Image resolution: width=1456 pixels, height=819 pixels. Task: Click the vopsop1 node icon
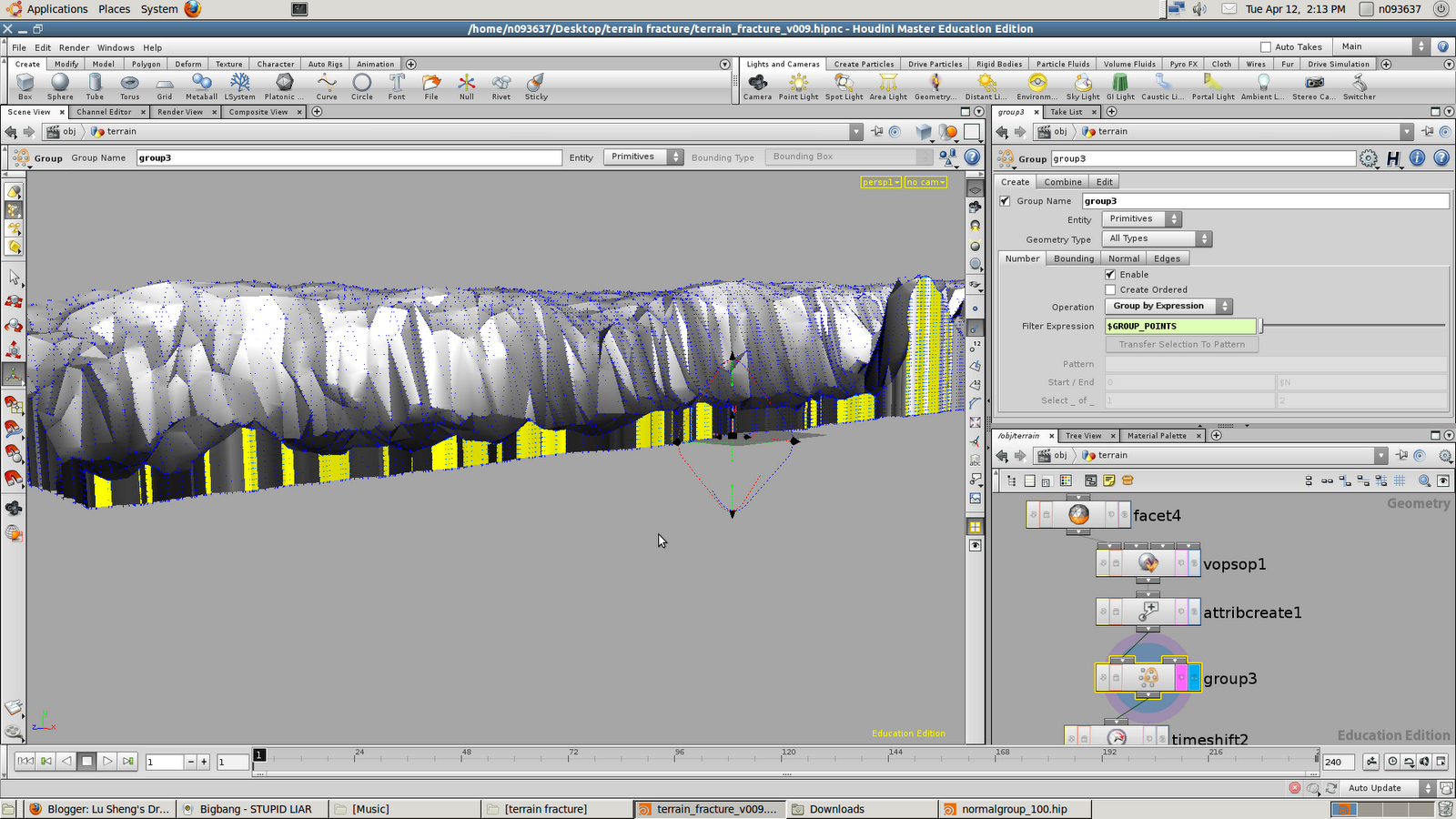click(x=1148, y=564)
